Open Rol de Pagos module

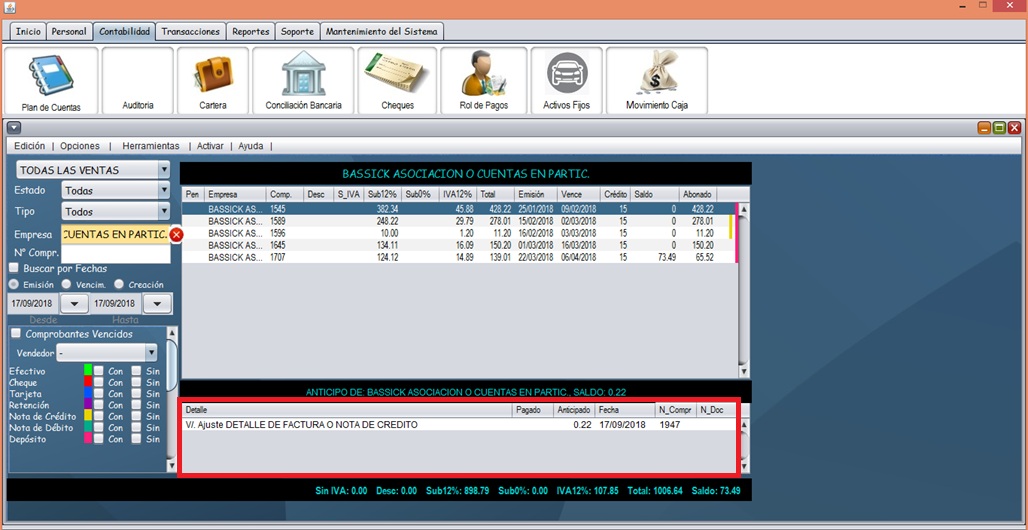(x=484, y=80)
